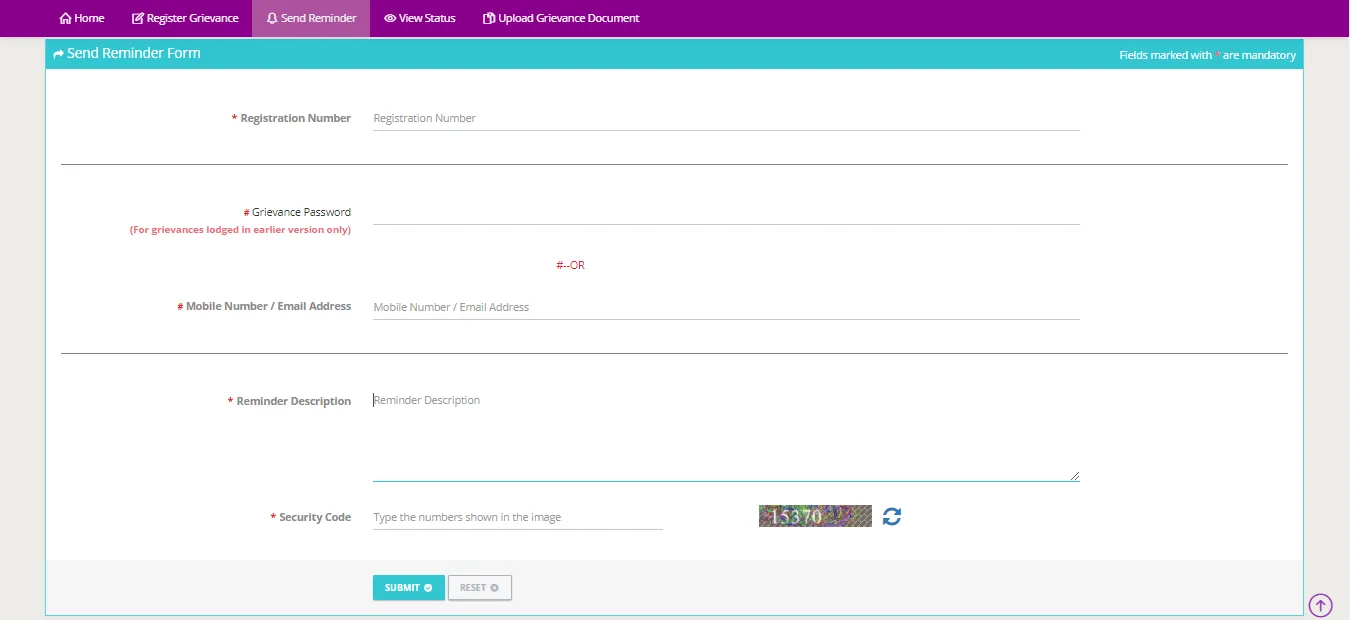1350x620 pixels.
Task: Click the captcha image showing 15370
Action: click(815, 516)
